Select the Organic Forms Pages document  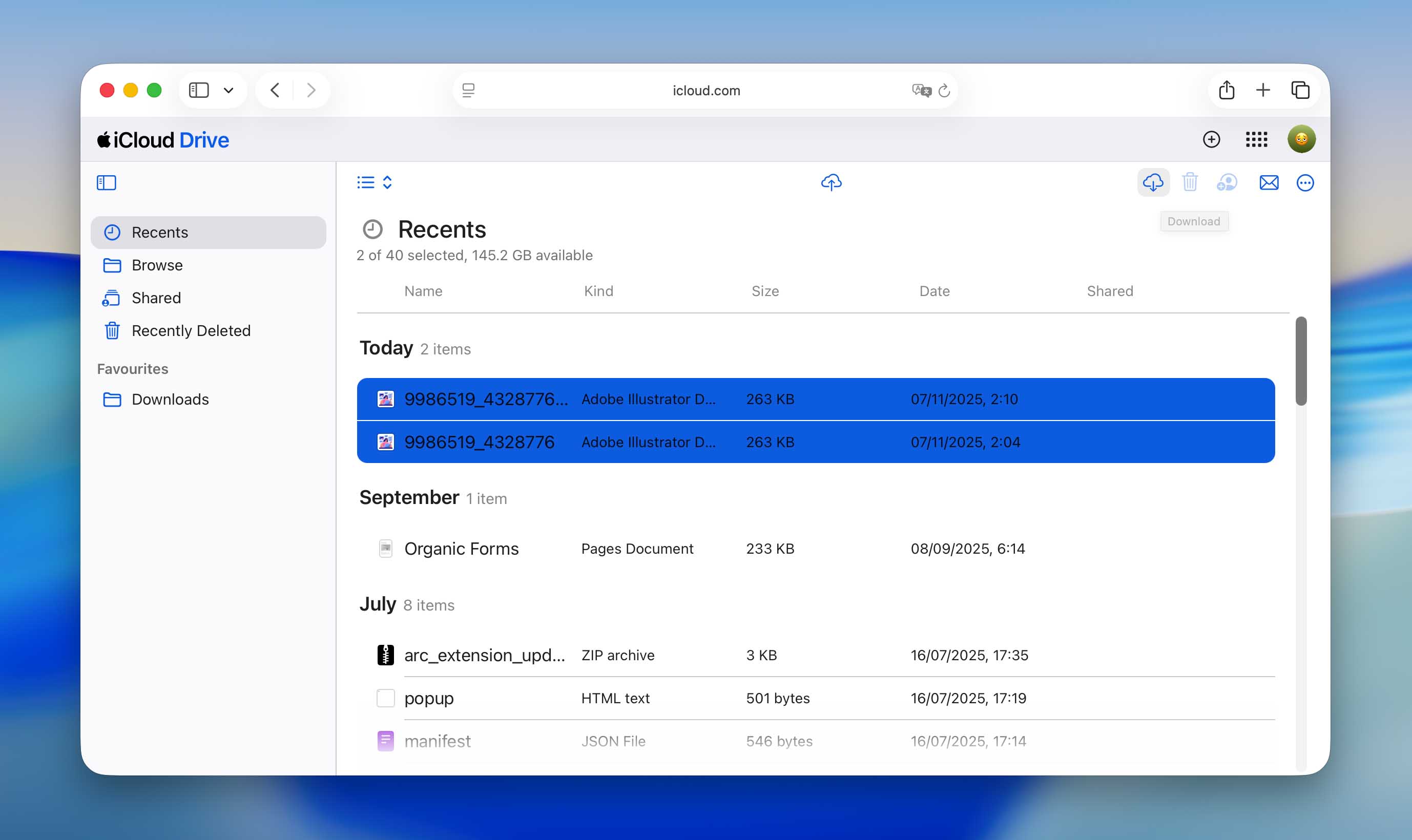(461, 548)
